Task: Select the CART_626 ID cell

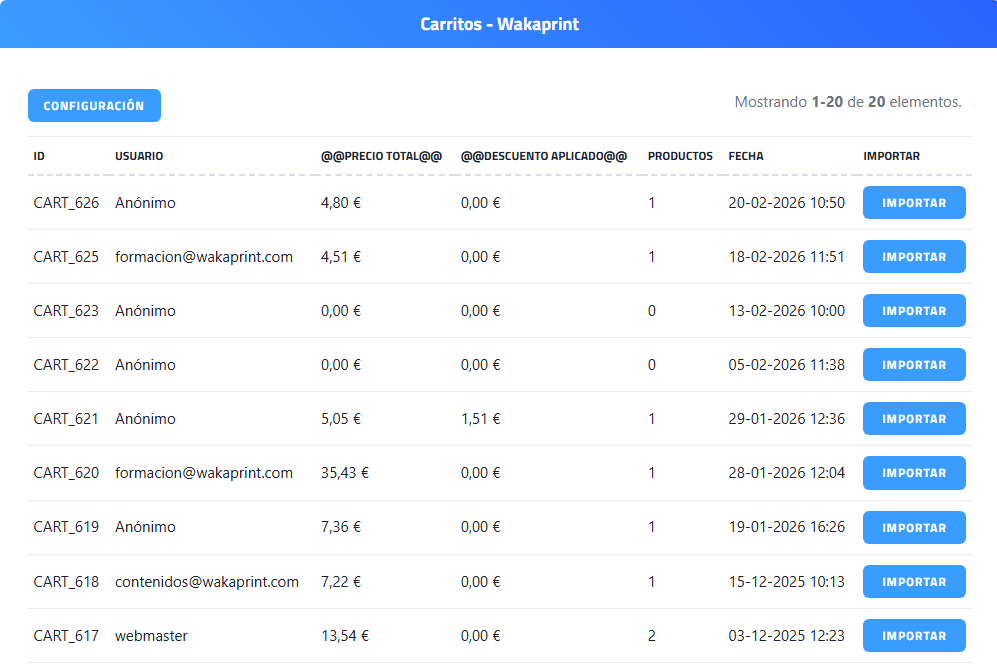Action: (66, 203)
